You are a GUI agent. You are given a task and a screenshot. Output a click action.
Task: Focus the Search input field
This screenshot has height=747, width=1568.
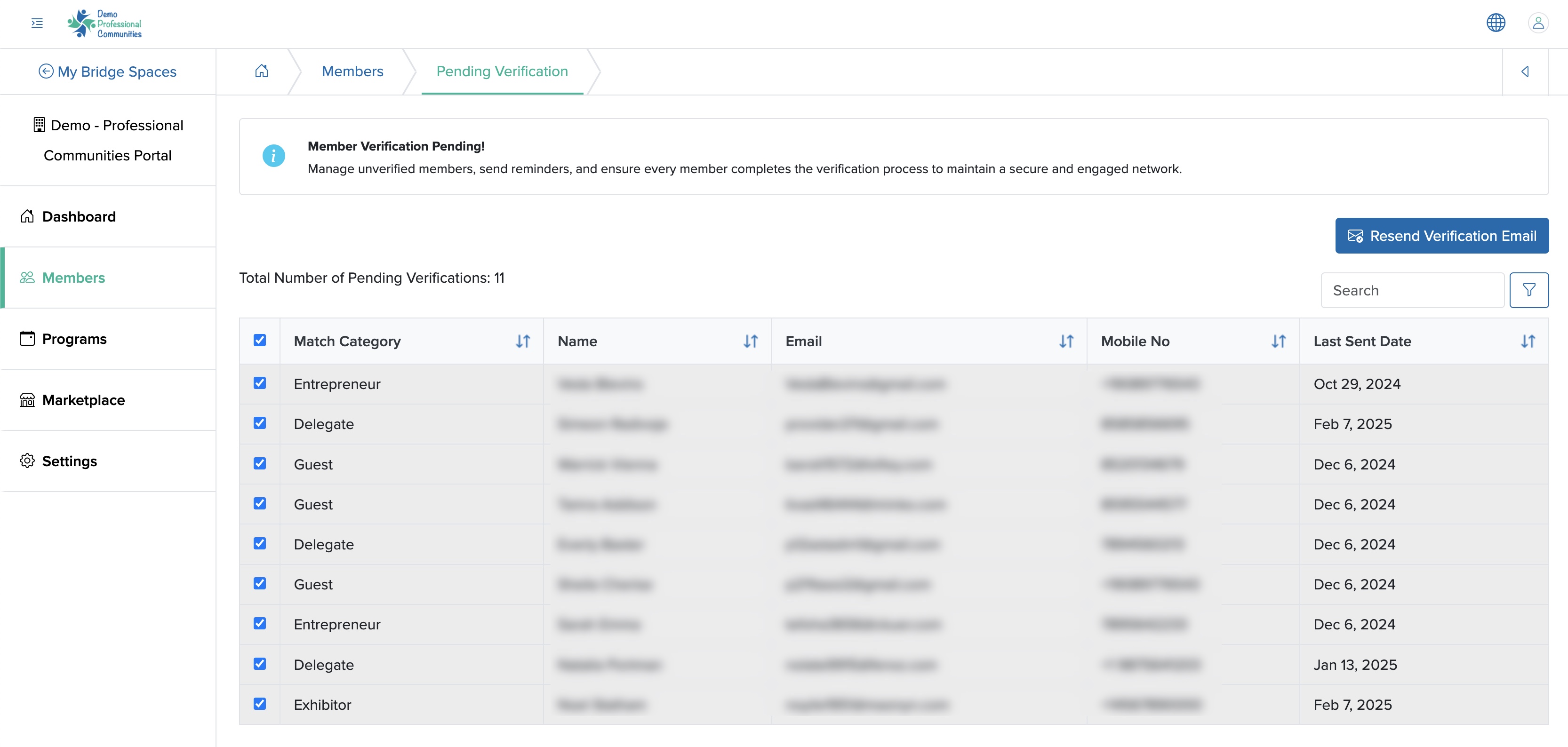[1412, 290]
